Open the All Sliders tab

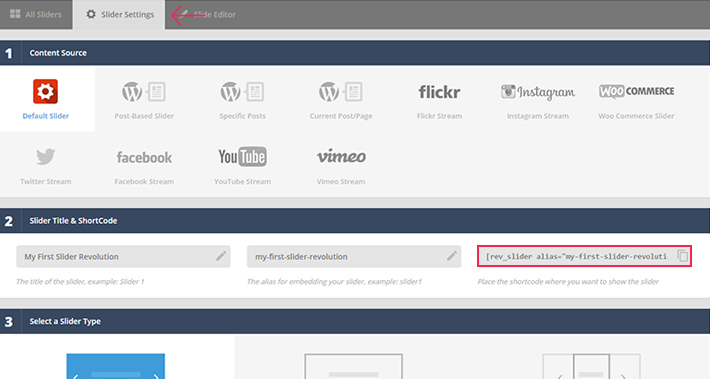pyautogui.click(x=36, y=14)
